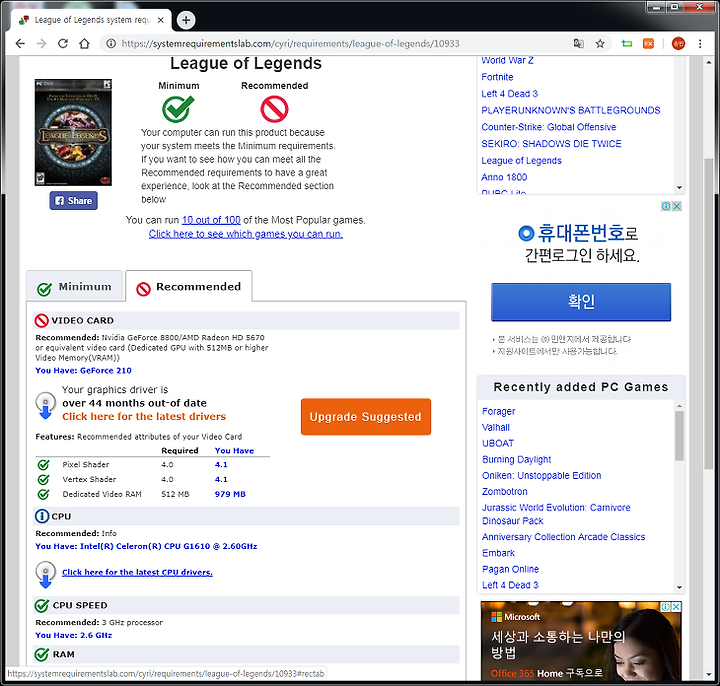Open the Forager game link
This screenshot has width=720, height=686.
499,411
